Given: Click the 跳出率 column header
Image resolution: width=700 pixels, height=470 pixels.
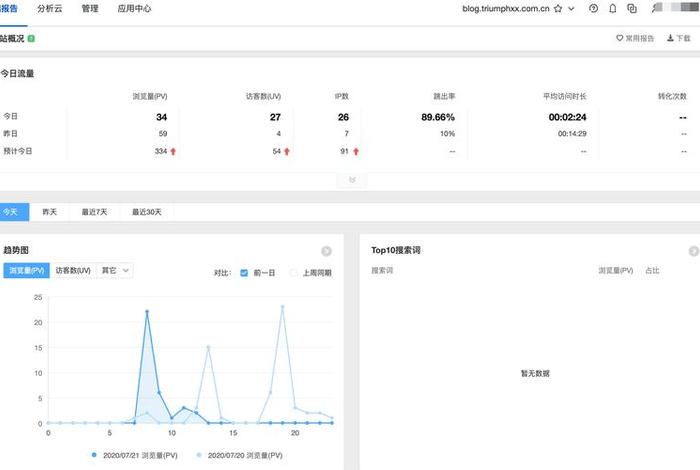Looking at the screenshot, I should 444,96.
